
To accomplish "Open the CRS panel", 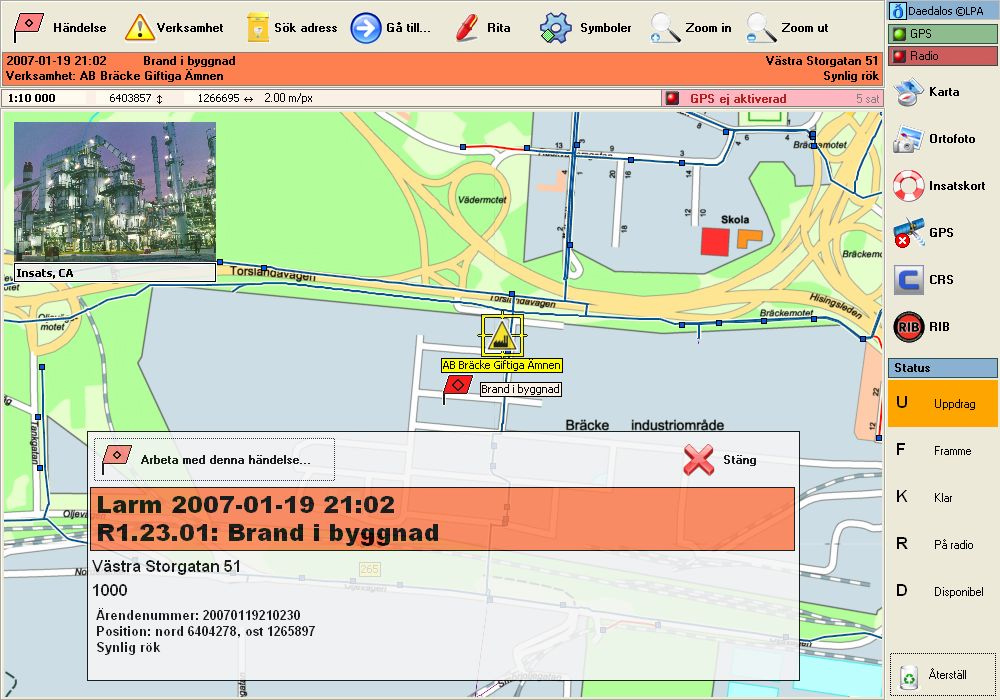I will click(908, 280).
